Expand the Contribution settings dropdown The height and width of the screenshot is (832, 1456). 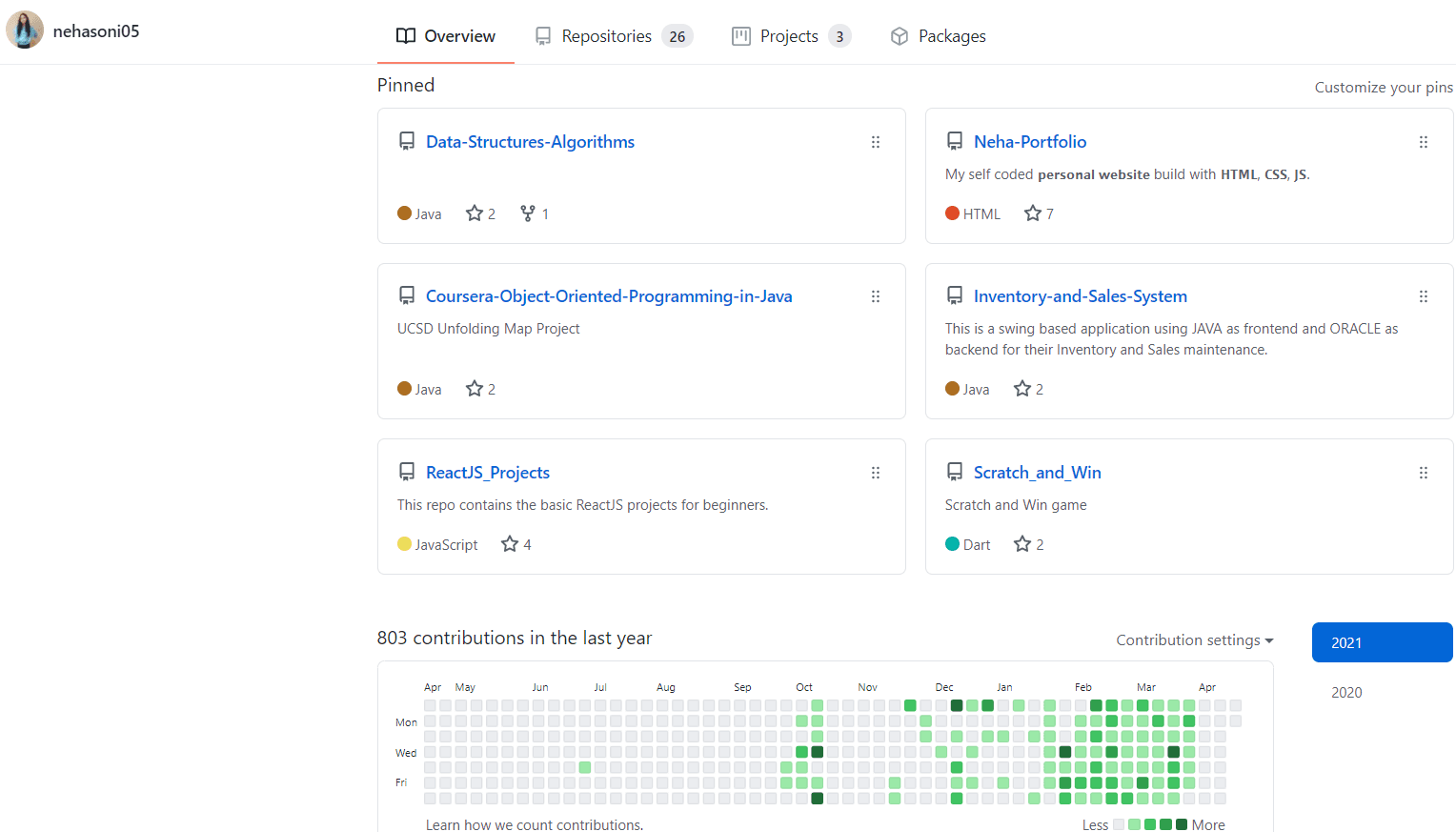1194,640
